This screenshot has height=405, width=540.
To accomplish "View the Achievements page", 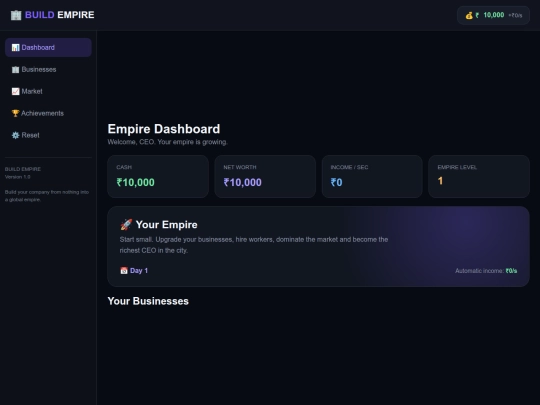I will tap(48, 113).
